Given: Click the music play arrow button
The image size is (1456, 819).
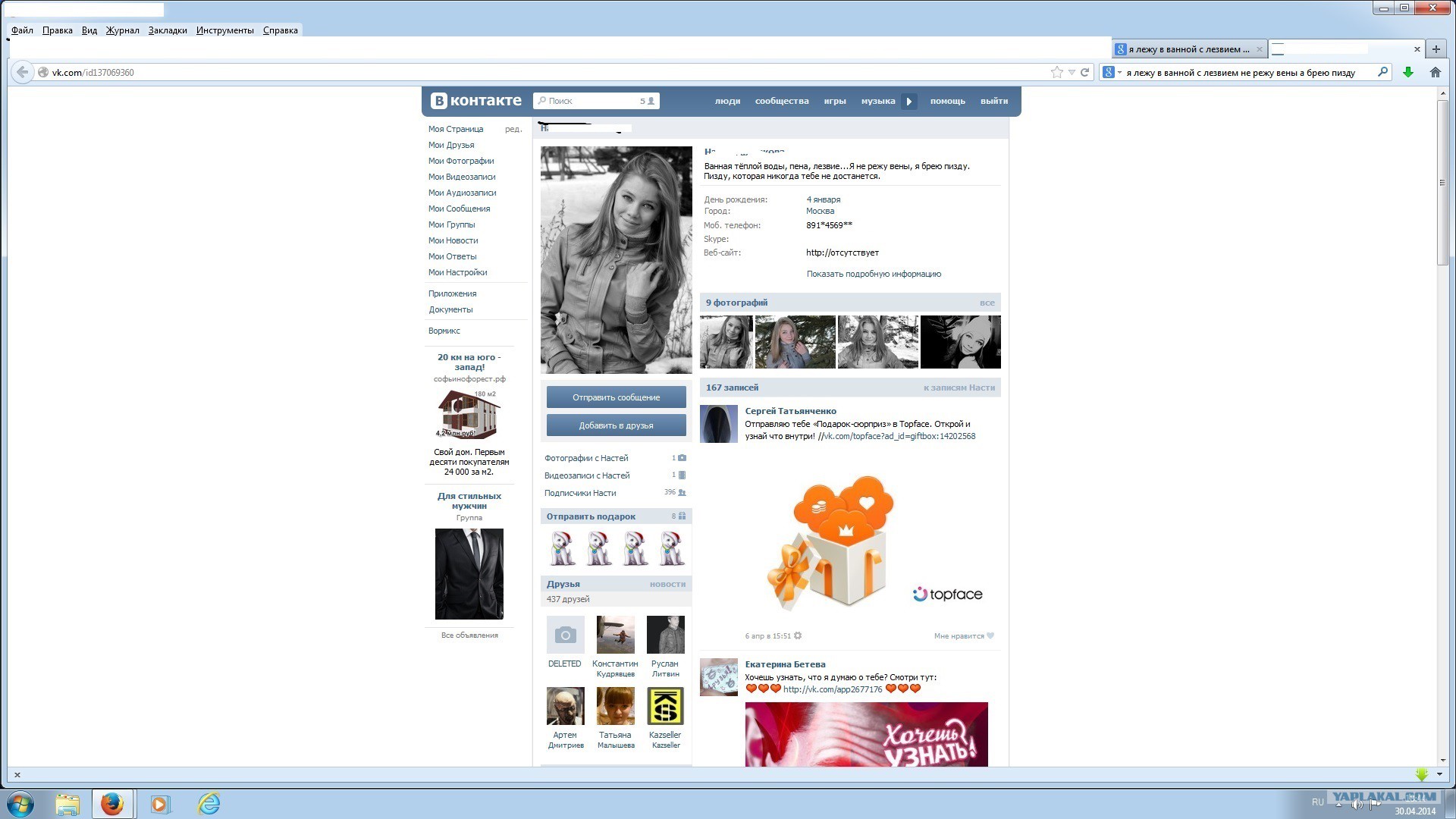Looking at the screenshot, I should point(908,102).
